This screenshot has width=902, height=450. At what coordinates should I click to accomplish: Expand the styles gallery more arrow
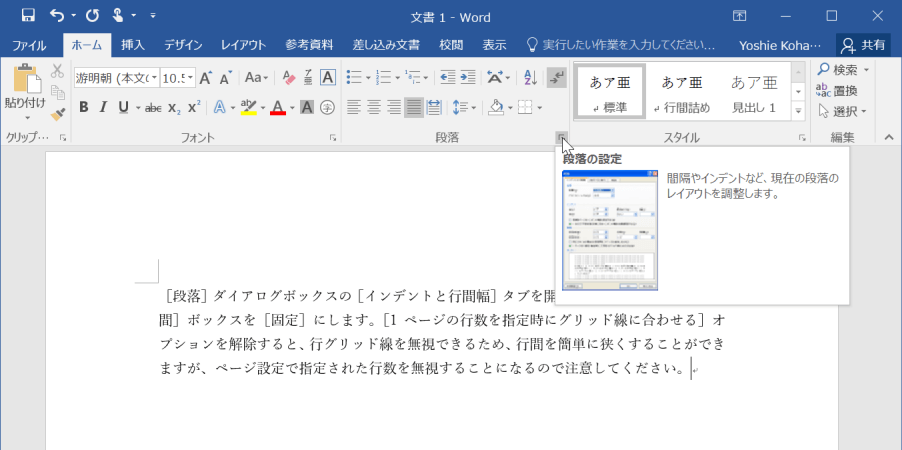click(798, 111)
